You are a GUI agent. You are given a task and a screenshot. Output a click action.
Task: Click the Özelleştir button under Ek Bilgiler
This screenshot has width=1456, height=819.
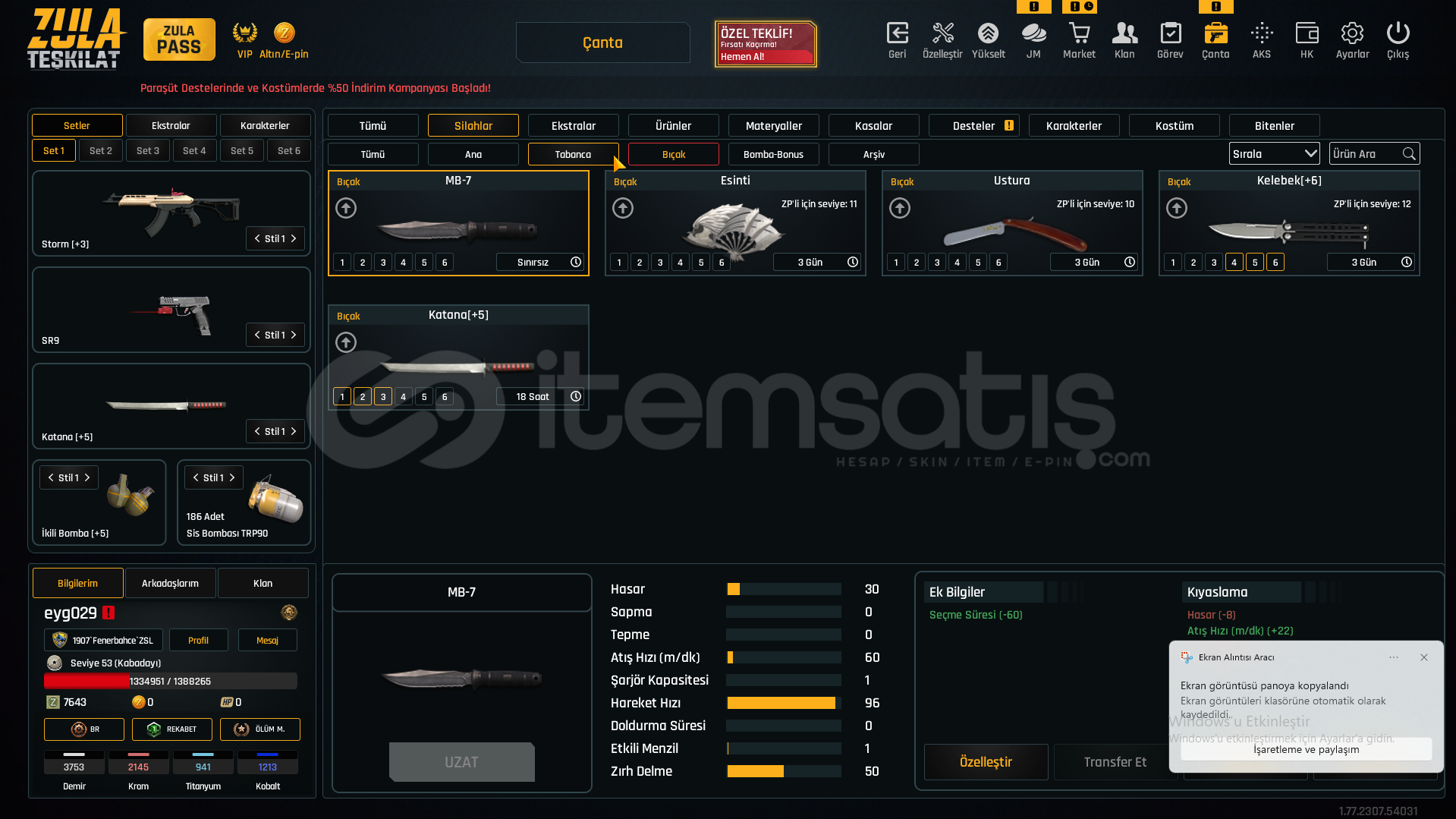coord(986,762)
